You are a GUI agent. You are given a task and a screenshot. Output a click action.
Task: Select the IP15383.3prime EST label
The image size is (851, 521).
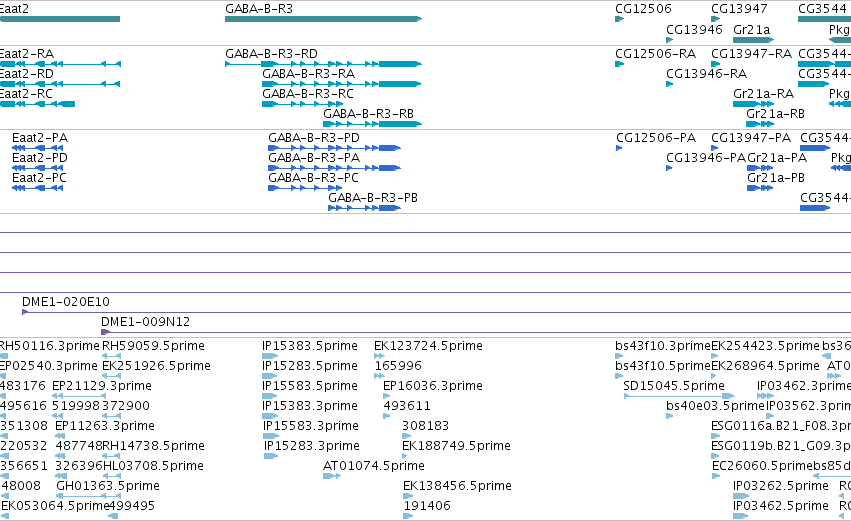tap(310, 406)
